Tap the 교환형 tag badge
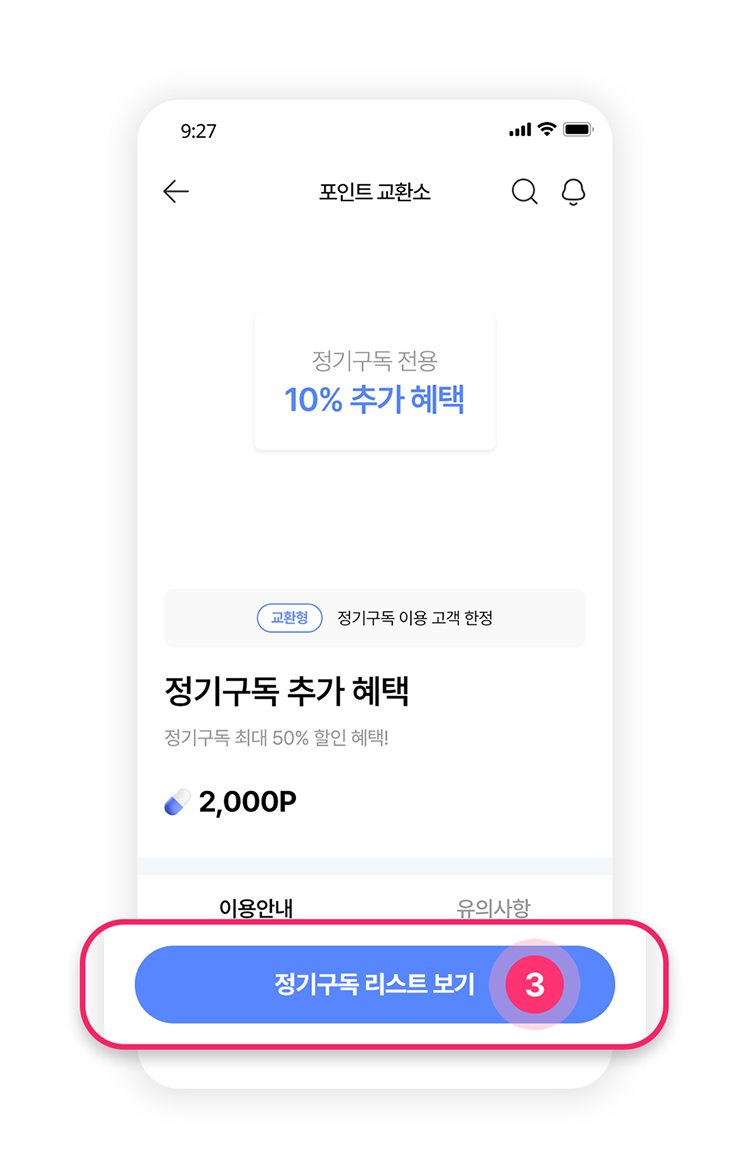 pyautogui.click(x=290, y=618)
